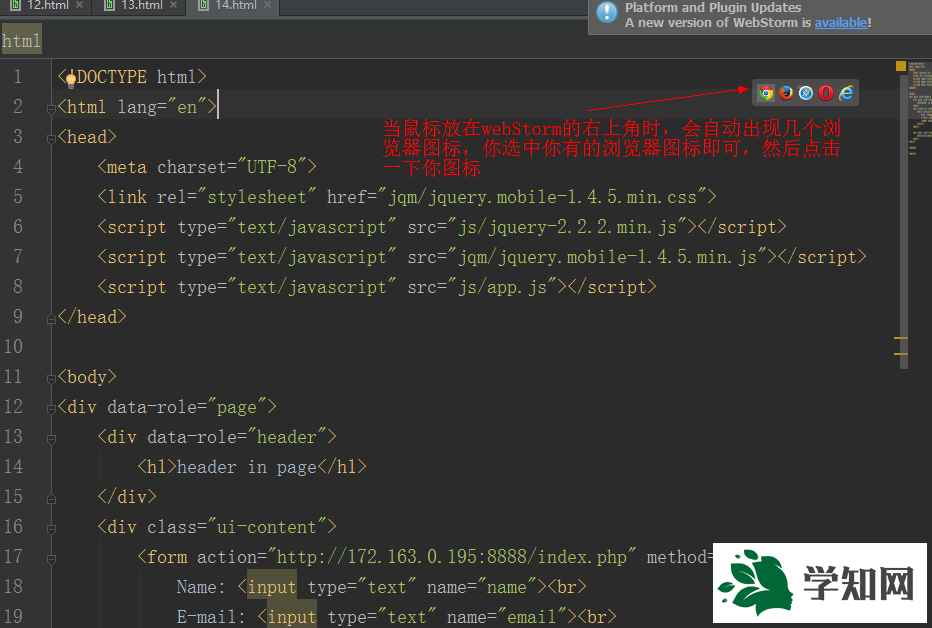
Task: Click the 'js/app.js' src text
Action: [502, 287]
